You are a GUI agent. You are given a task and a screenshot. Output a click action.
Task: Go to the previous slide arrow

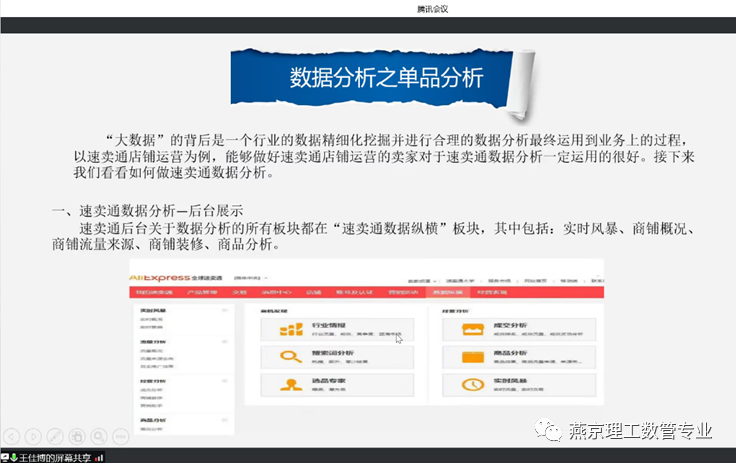tap(11, 436)
